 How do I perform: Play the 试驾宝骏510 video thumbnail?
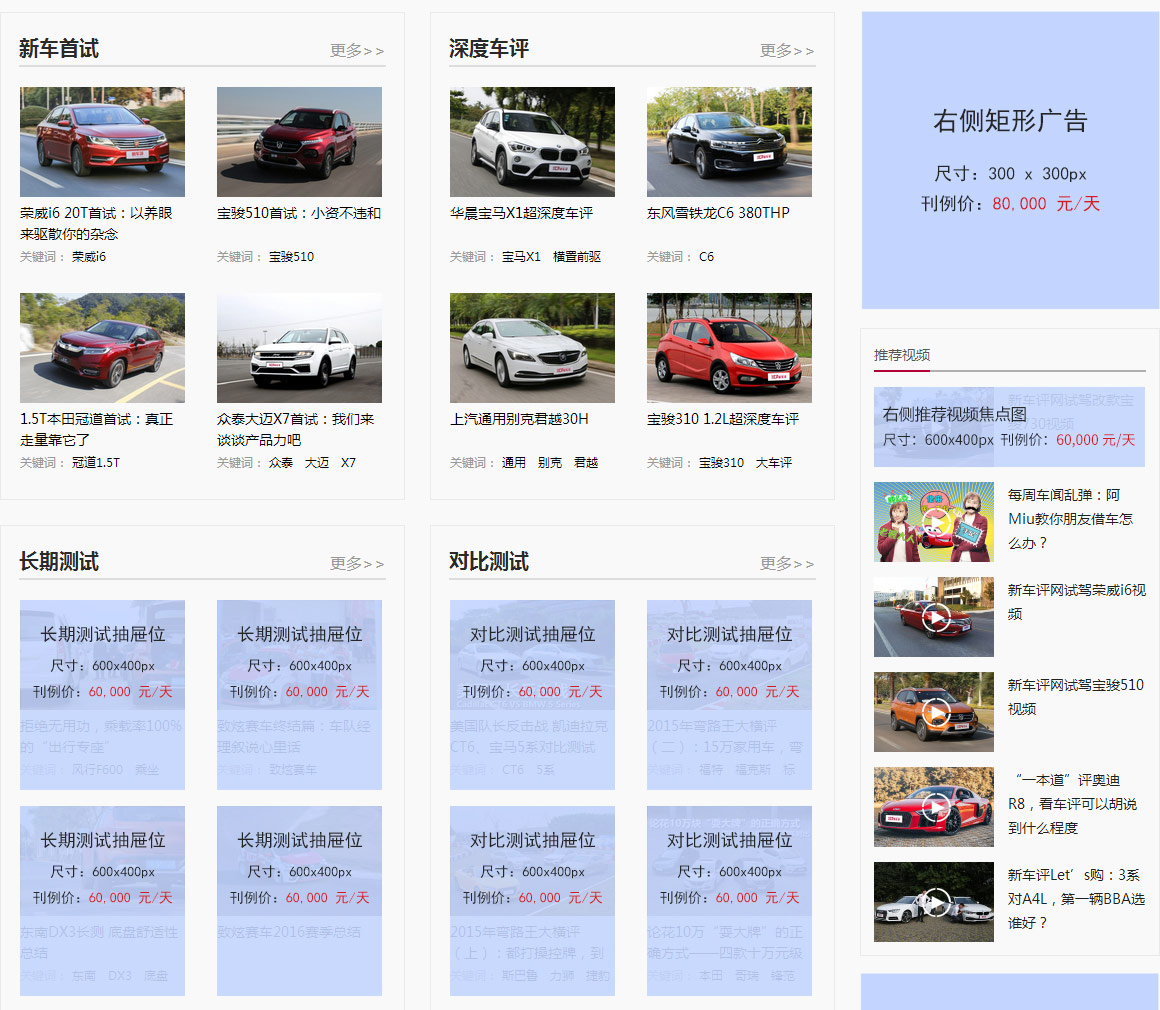click(934, 712)
